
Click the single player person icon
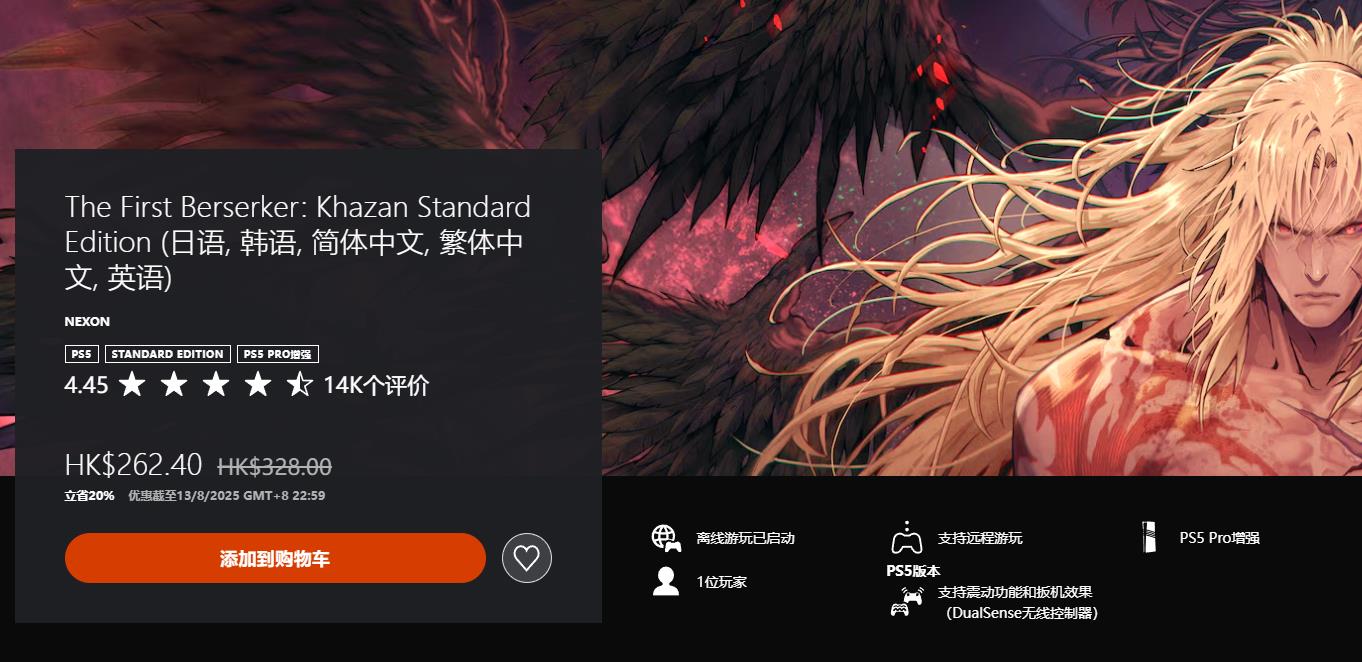coord(666,581)
